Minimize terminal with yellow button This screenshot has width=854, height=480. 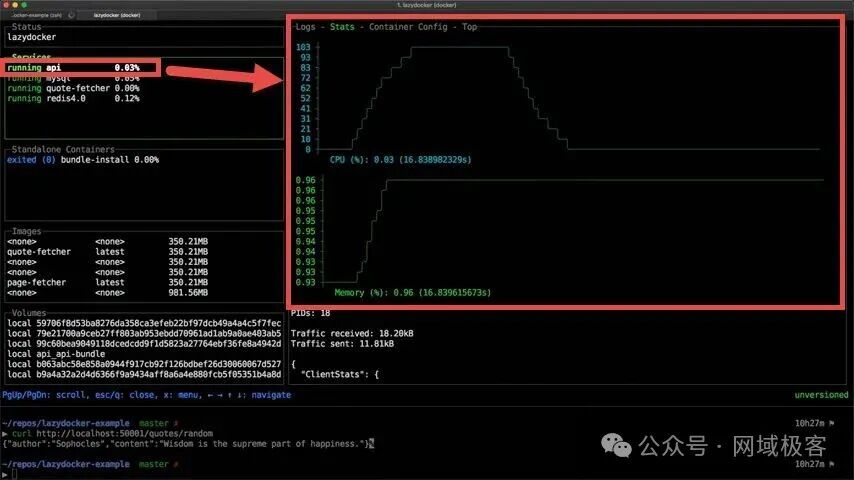tap(15, 5)
